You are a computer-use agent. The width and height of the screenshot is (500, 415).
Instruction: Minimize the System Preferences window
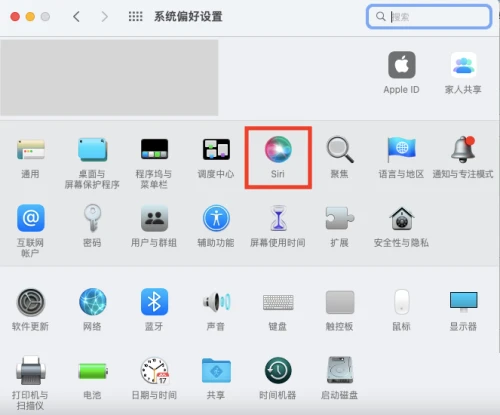(30, 16)
